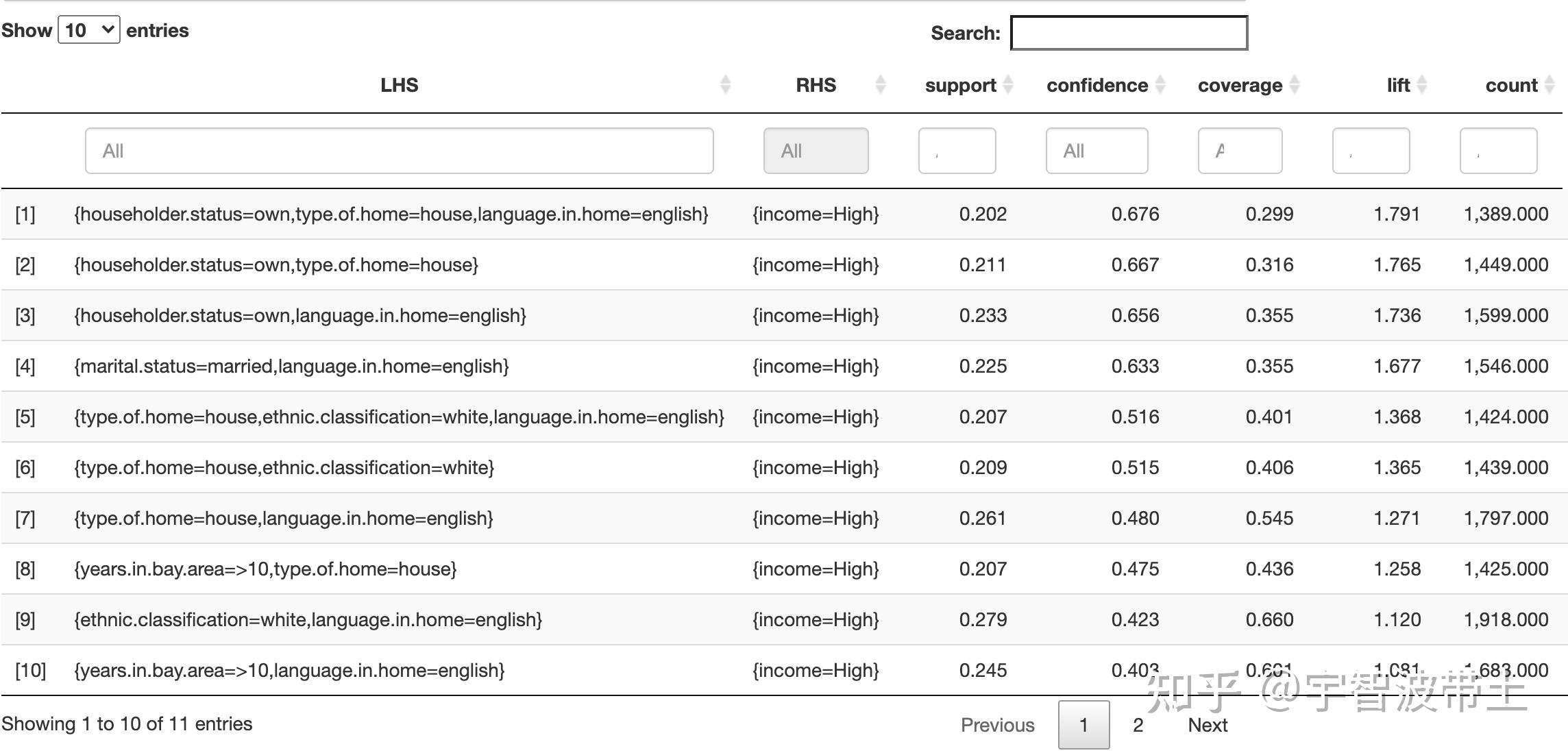Sort by confidence column arrows
The height and width of the screenshot is (755, 1568).
[1160, 85]
